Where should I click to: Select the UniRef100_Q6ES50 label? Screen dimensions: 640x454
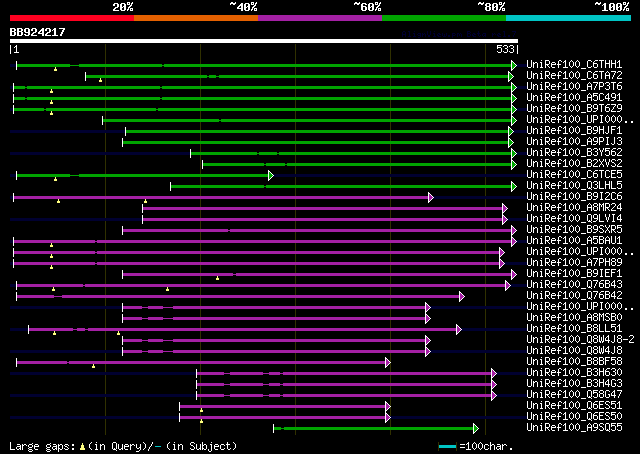tap(574, 417)
